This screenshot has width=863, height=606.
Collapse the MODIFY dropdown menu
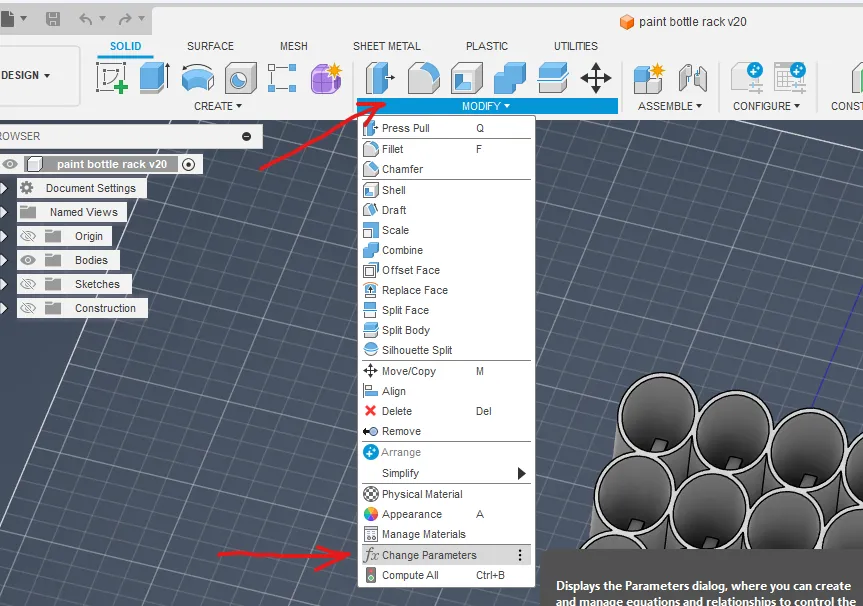pos(487,106)
